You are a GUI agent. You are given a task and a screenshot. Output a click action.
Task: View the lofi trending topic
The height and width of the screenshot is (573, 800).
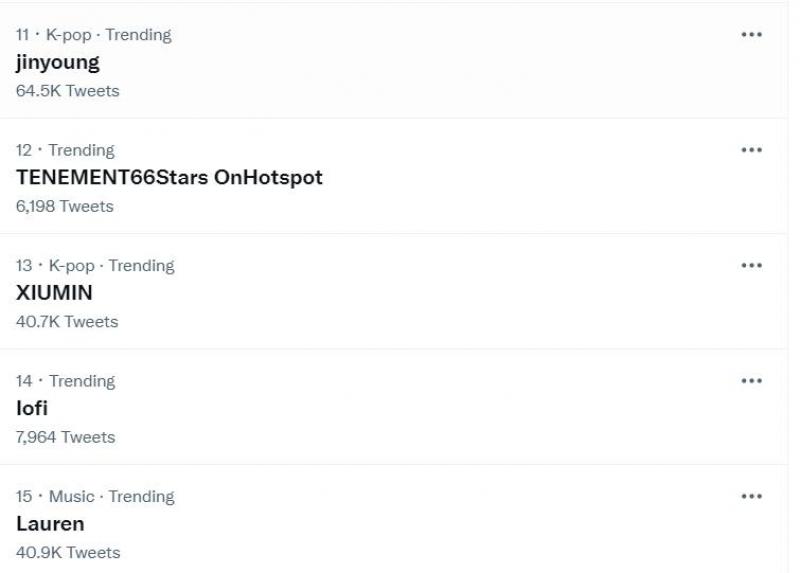32,408
